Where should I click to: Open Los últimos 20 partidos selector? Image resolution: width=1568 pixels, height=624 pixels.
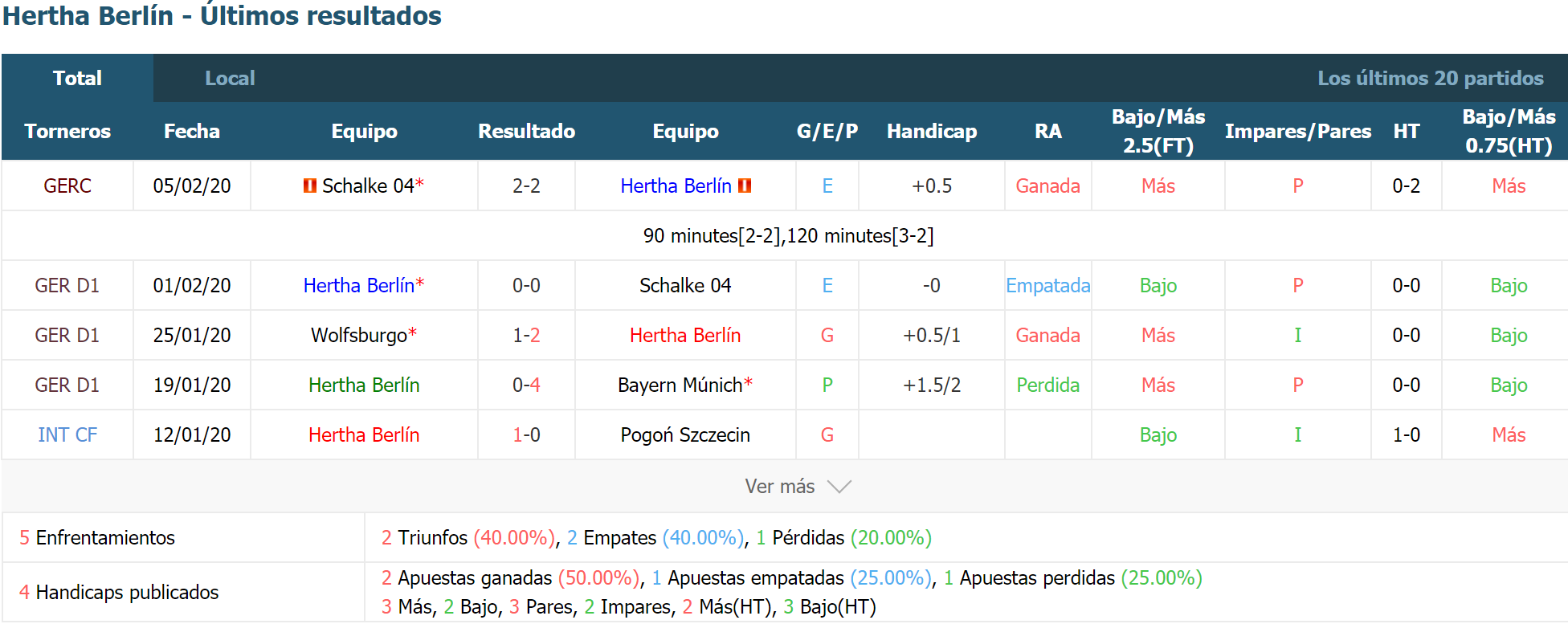1430,78
